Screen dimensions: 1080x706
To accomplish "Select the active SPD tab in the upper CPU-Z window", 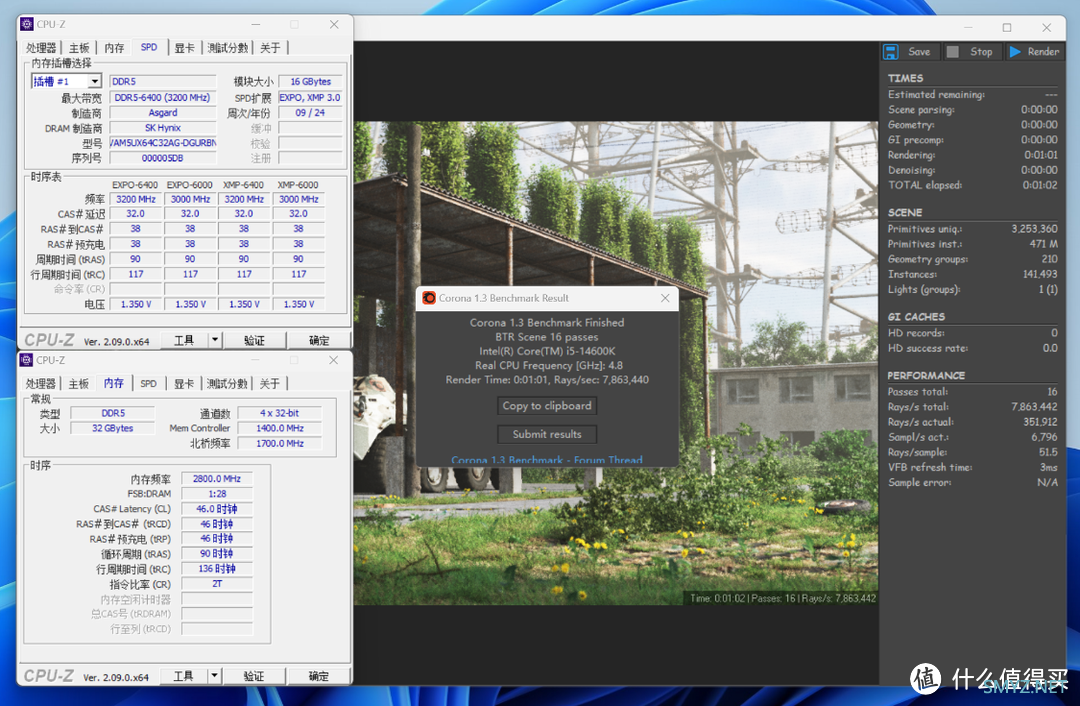I will coord(149,47).
